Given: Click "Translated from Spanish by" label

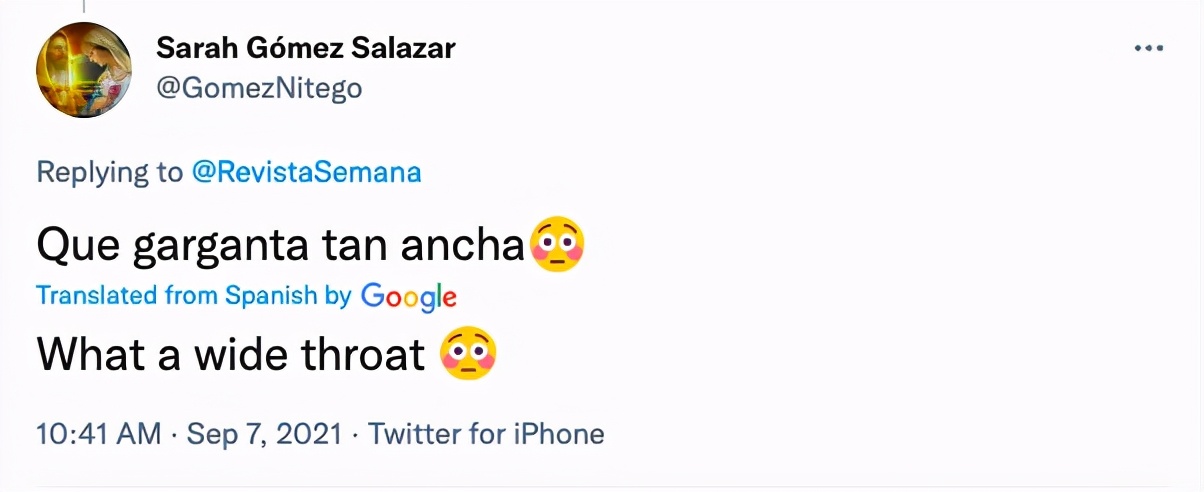Looking at the screenshot, I should coord(193,296).
